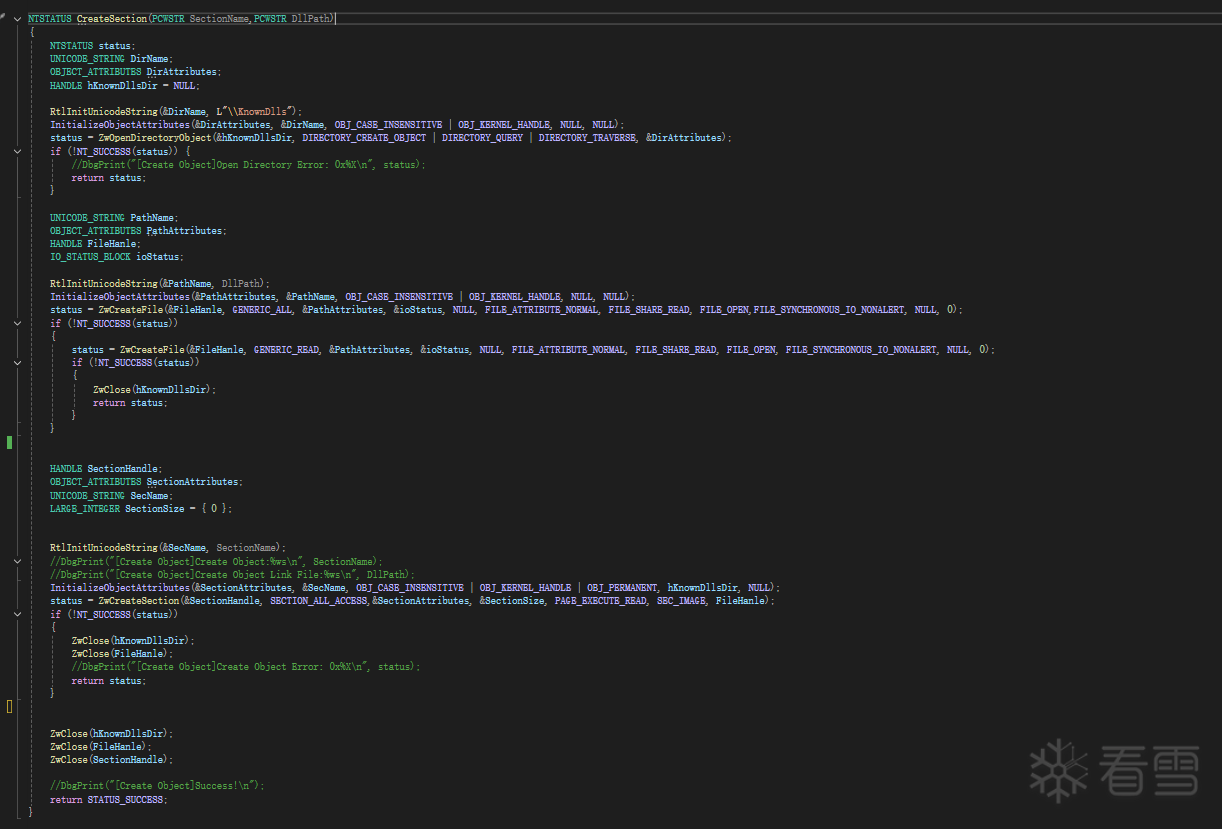This screenshot has height=829, width=1222.
Task: Click the PAGE_EXECUTE_READ constant
Action: (x=600, y=601)
